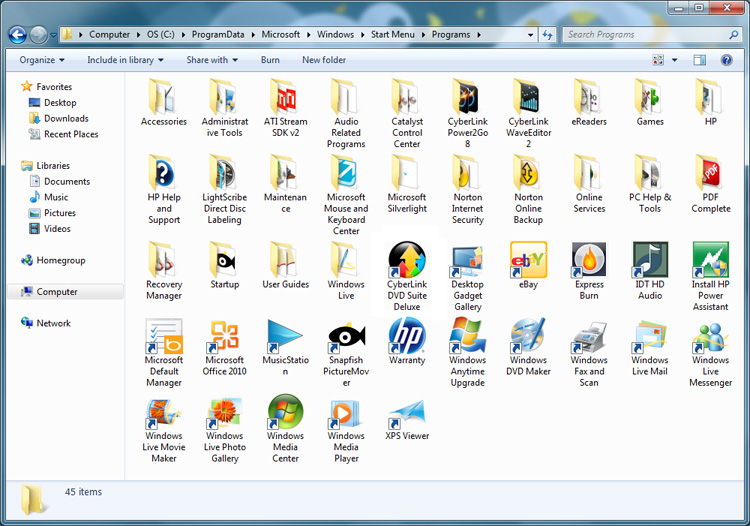The width and height of the screenshot is (750, 526).
Task: Click the XPS Viewer shortcut
Action: coord(407,413)
